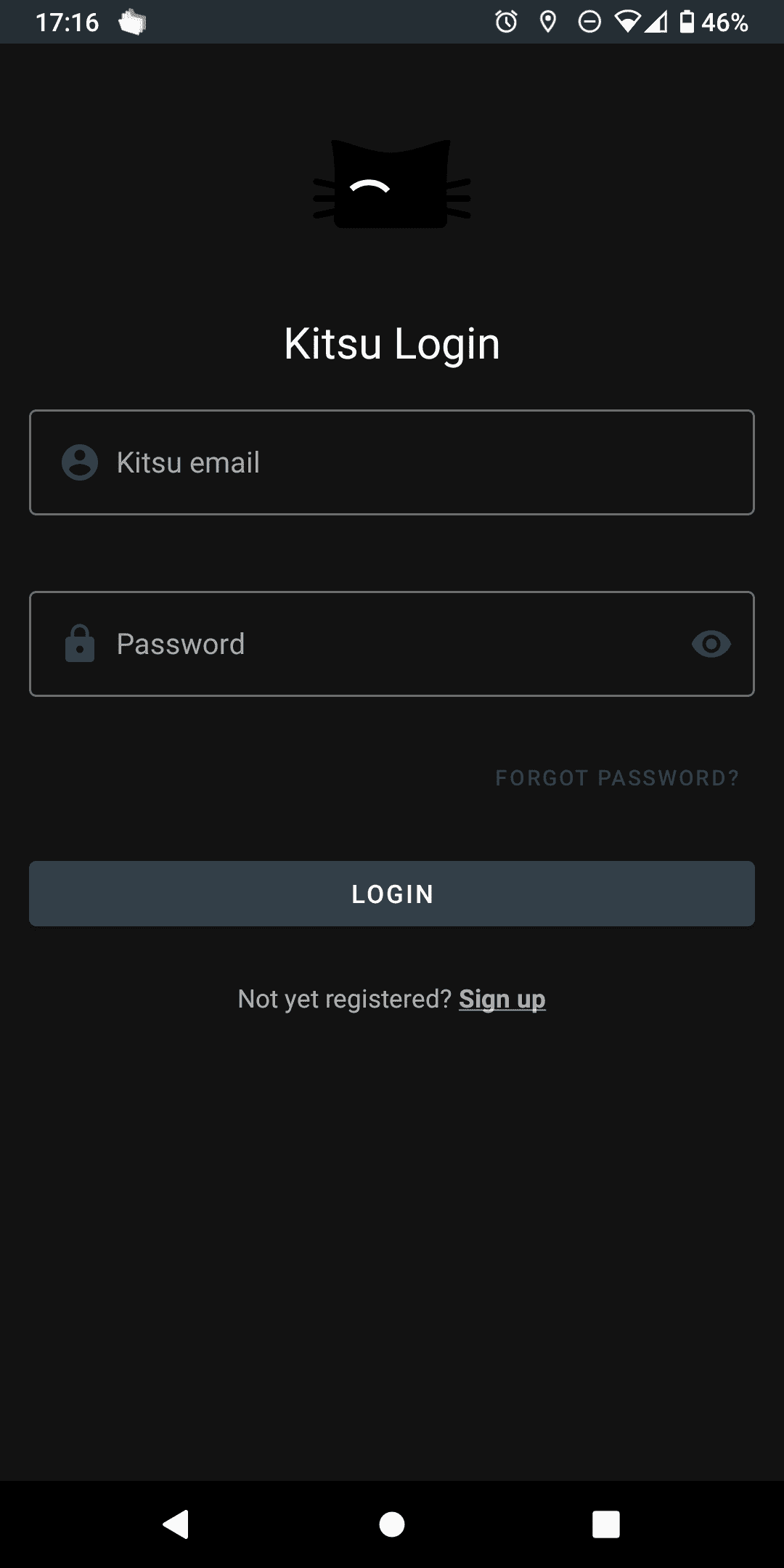Tap the do not disturb status icon
The image size is (784, 1568).
589,22
